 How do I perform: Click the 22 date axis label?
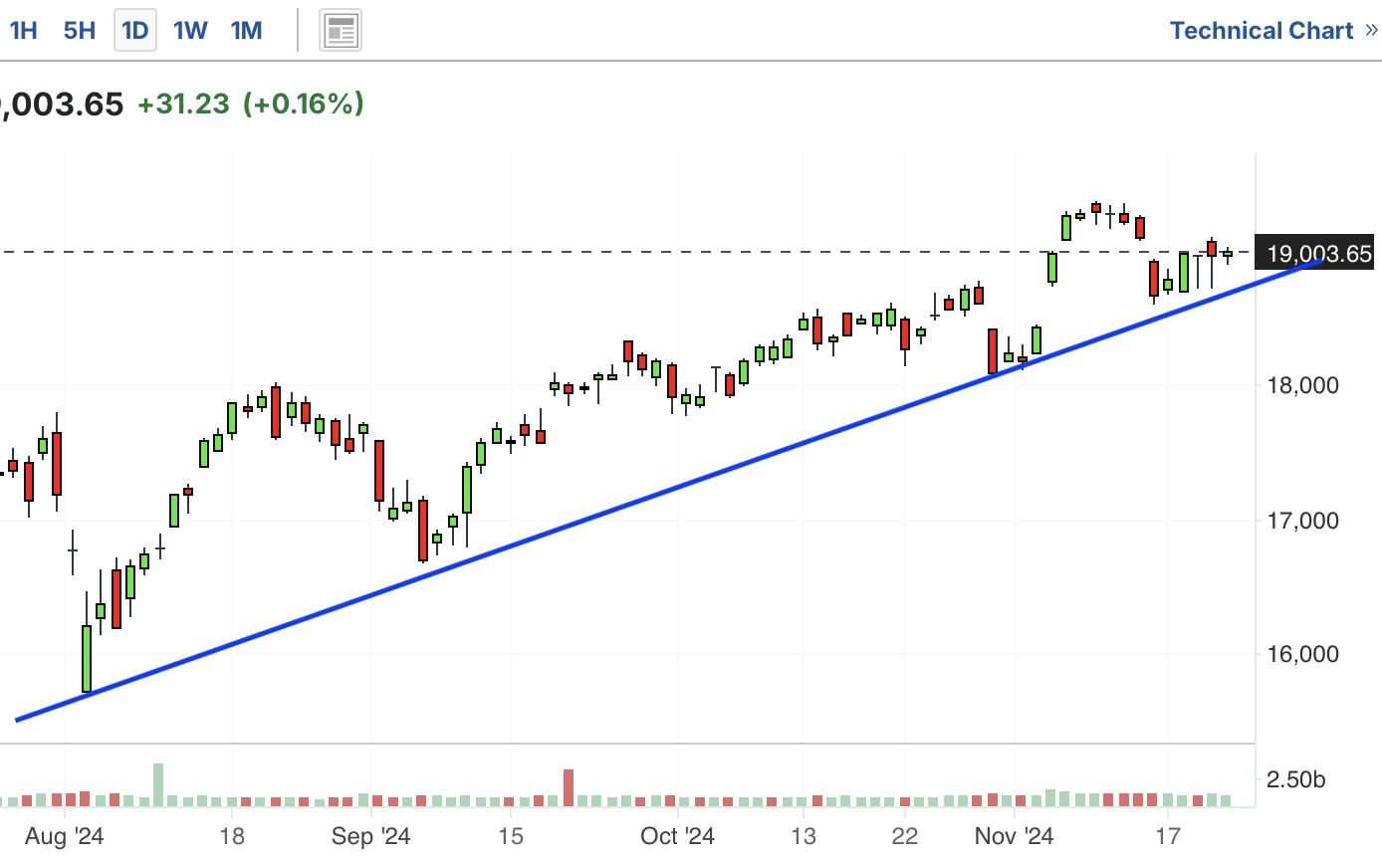[x=904, y=836]
